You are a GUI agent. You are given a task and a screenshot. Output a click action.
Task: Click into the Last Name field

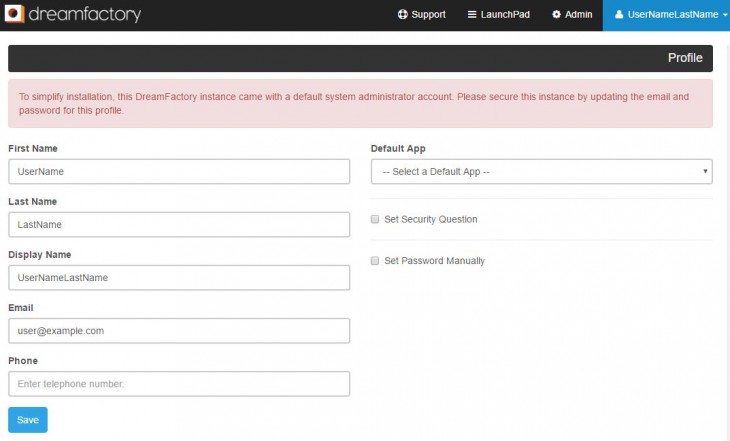point(179,225)
